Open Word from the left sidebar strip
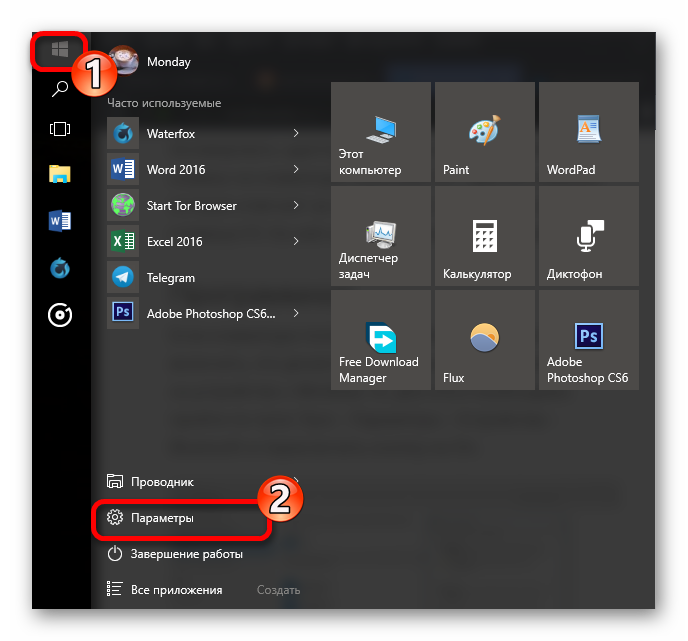688x641 pixels. tap(60, 221)
